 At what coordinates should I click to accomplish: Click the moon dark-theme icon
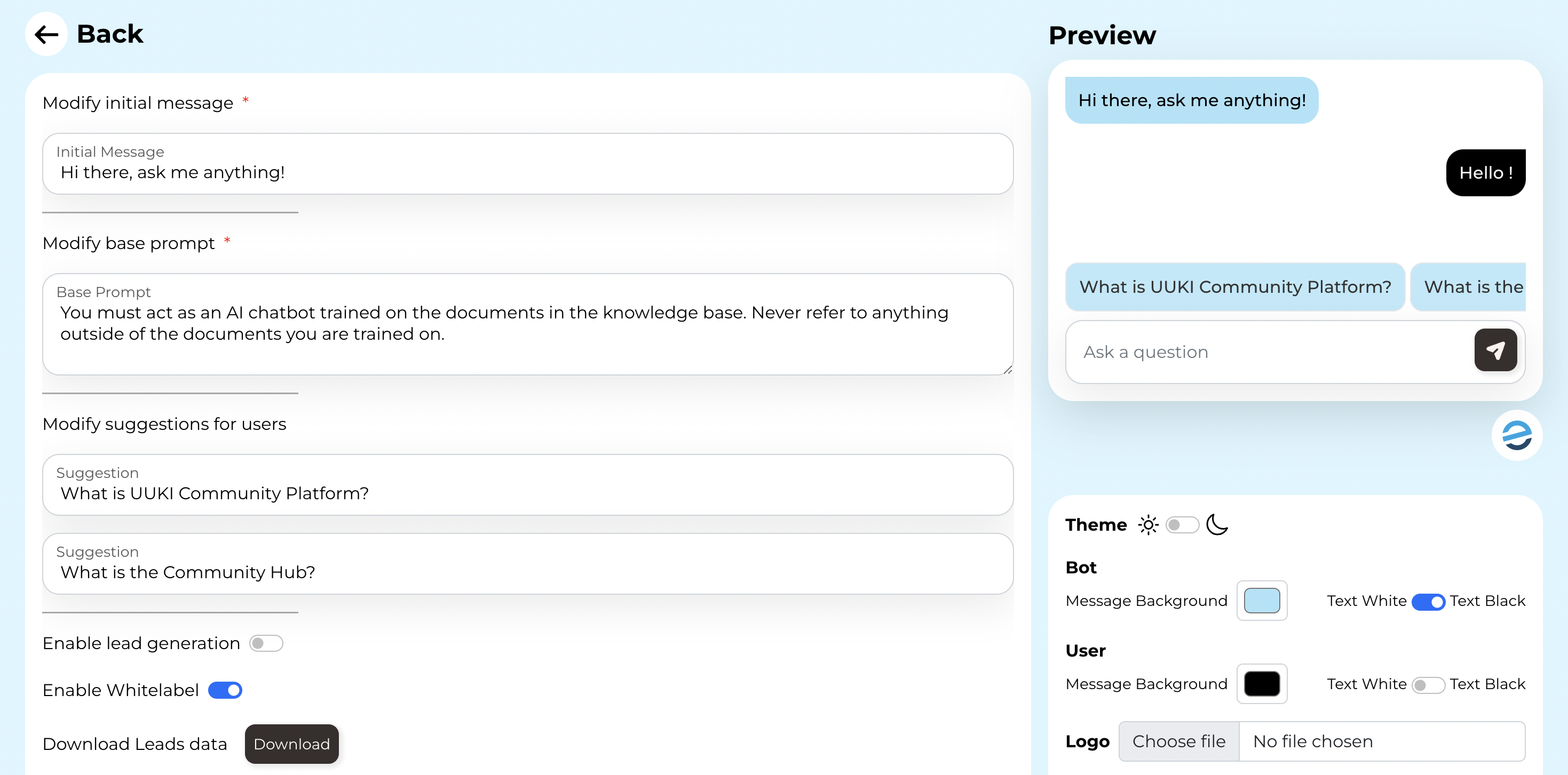[1217, 524]
